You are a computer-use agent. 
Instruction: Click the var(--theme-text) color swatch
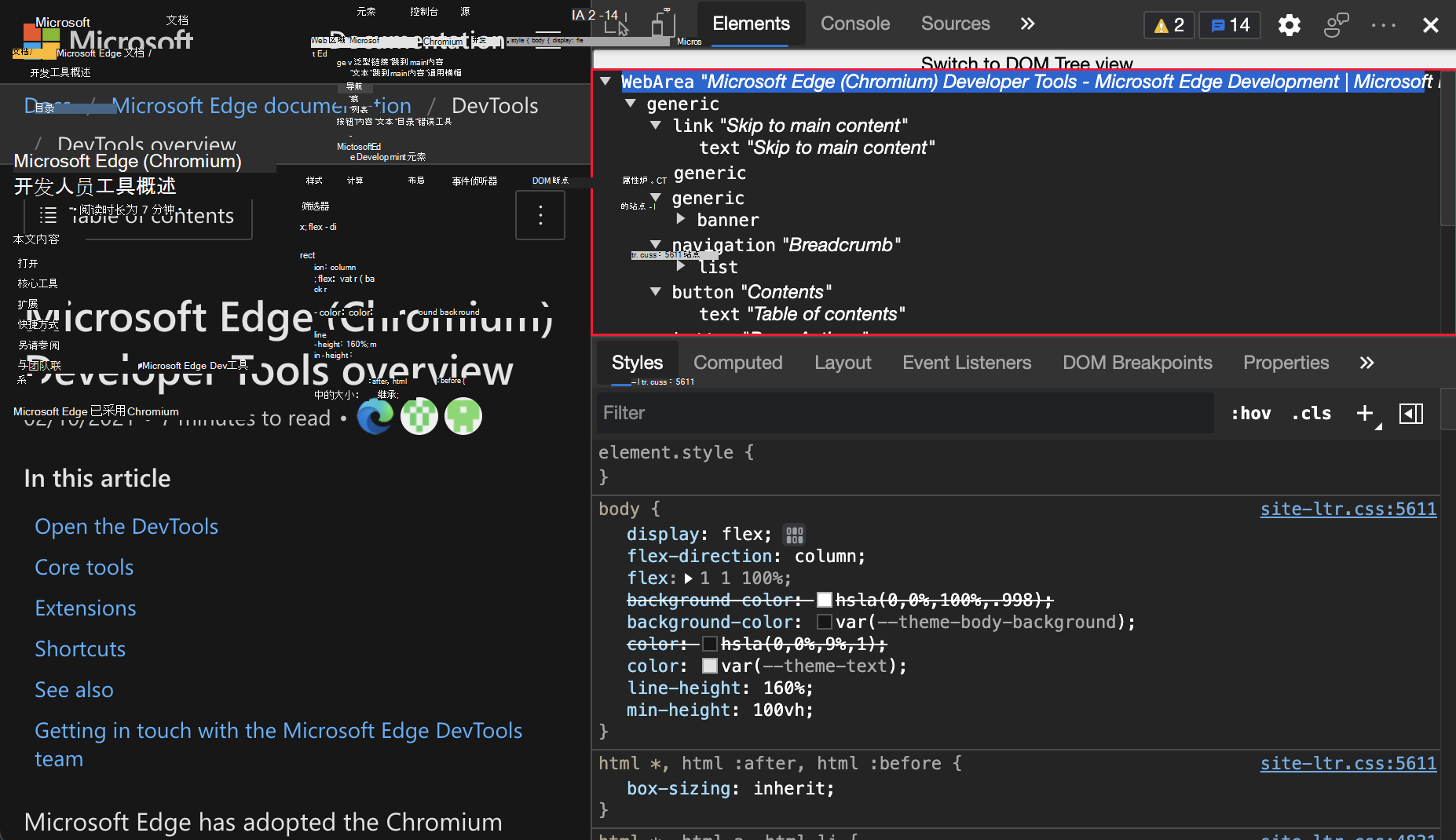pyautogui.click(x=709, y=666)
